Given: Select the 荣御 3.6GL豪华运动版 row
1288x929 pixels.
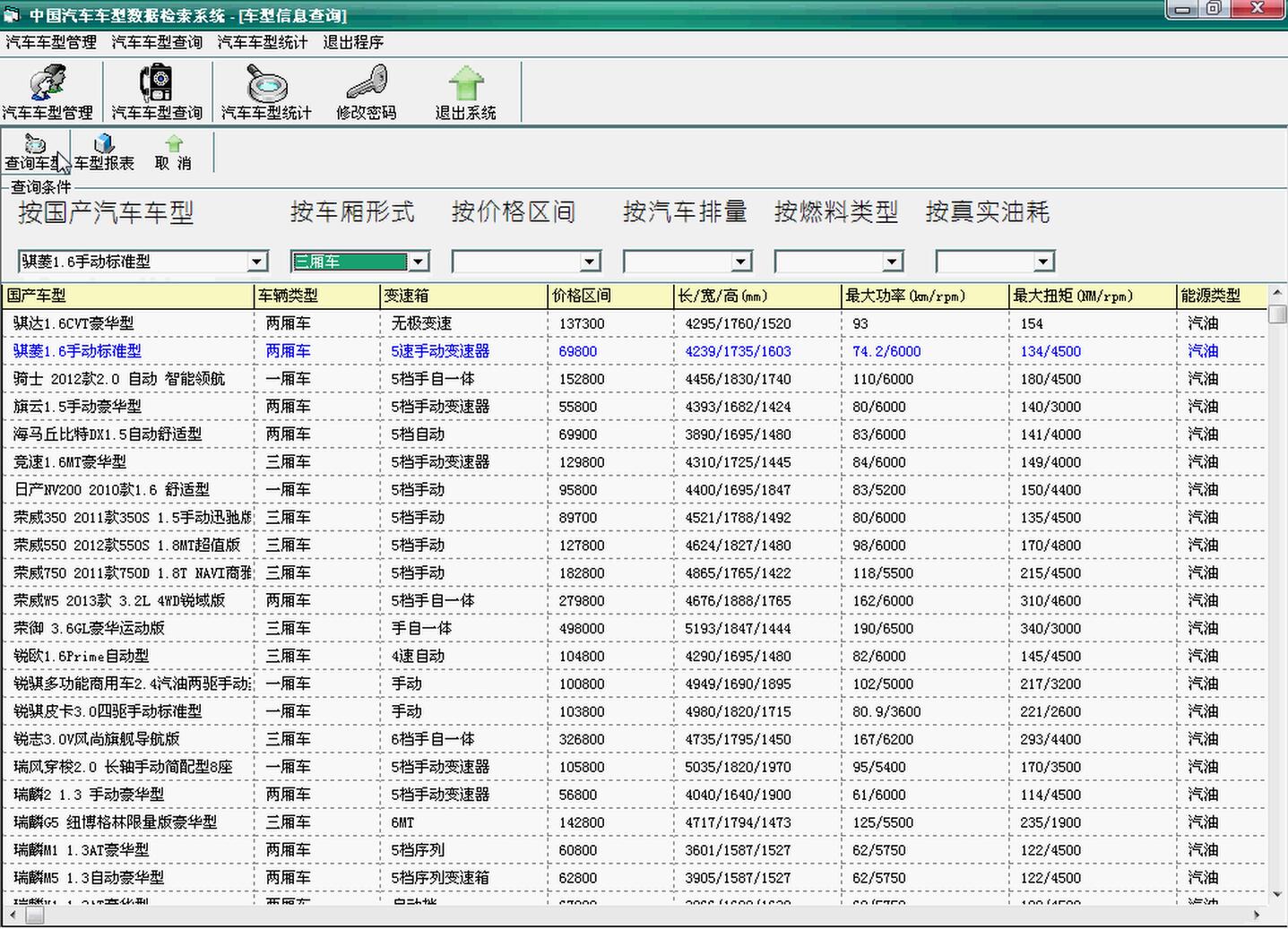Looking at the screenshot, I should [x=635, y=629].
